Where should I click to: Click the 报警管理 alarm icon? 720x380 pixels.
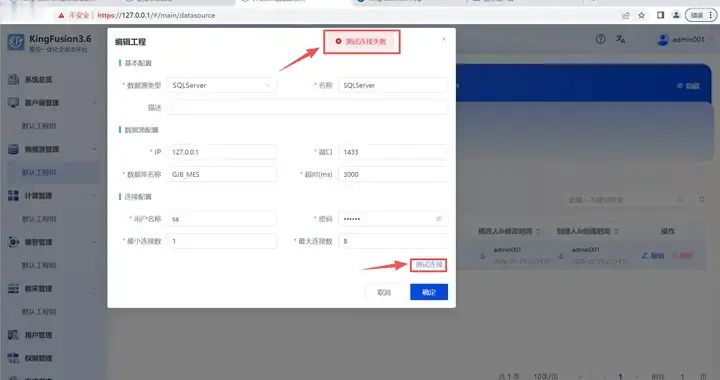[13, 242]
